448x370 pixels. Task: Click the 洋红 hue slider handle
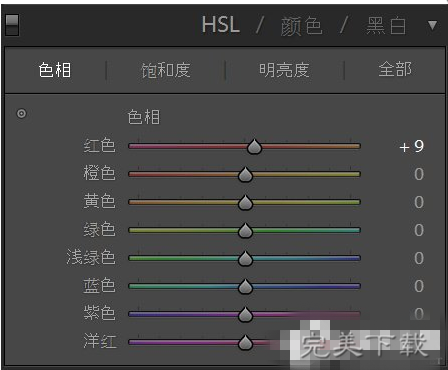(245, 343)
